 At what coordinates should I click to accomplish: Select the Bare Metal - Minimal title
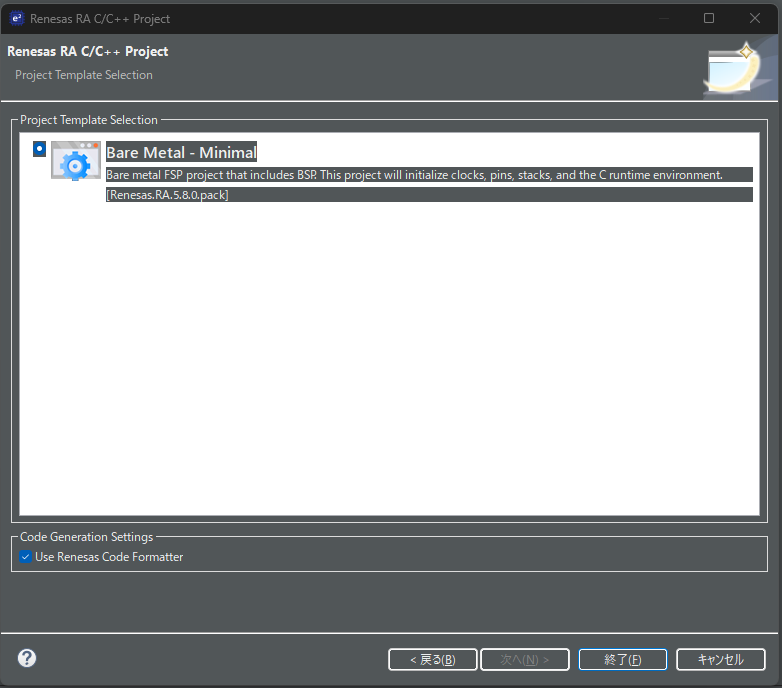(181, 152)
